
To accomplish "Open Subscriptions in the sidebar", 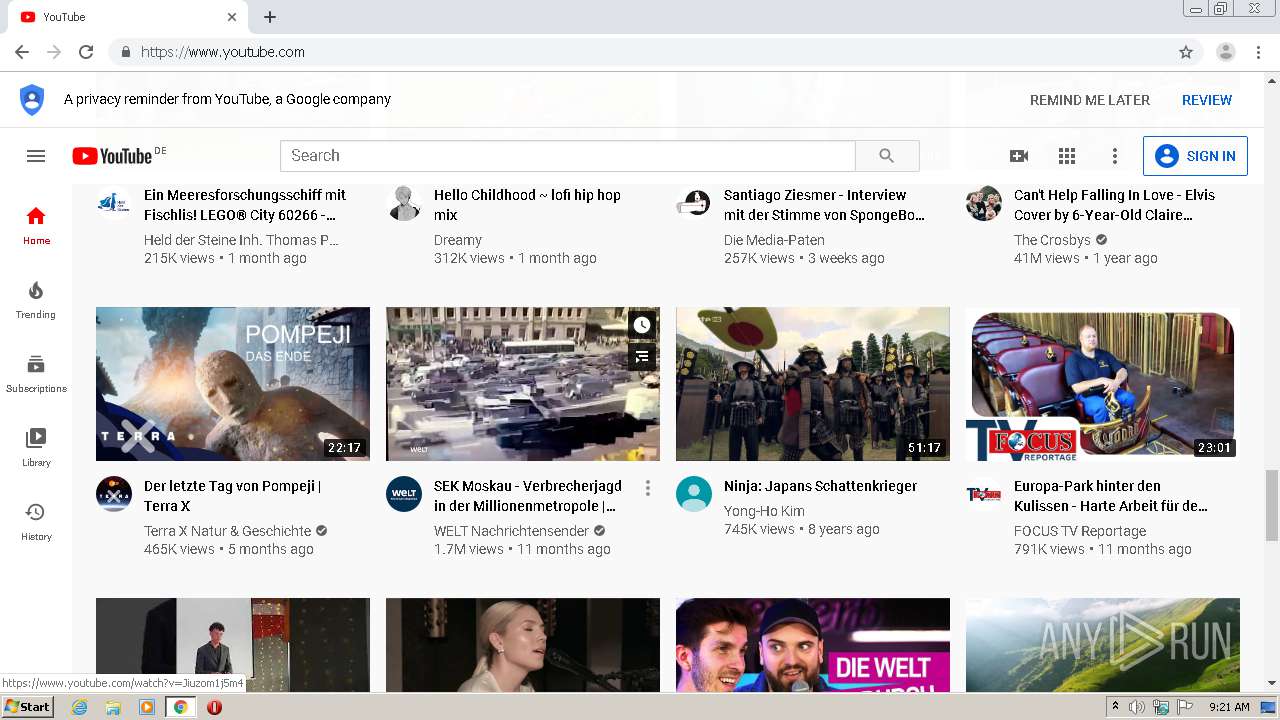I will click(36, 374).
